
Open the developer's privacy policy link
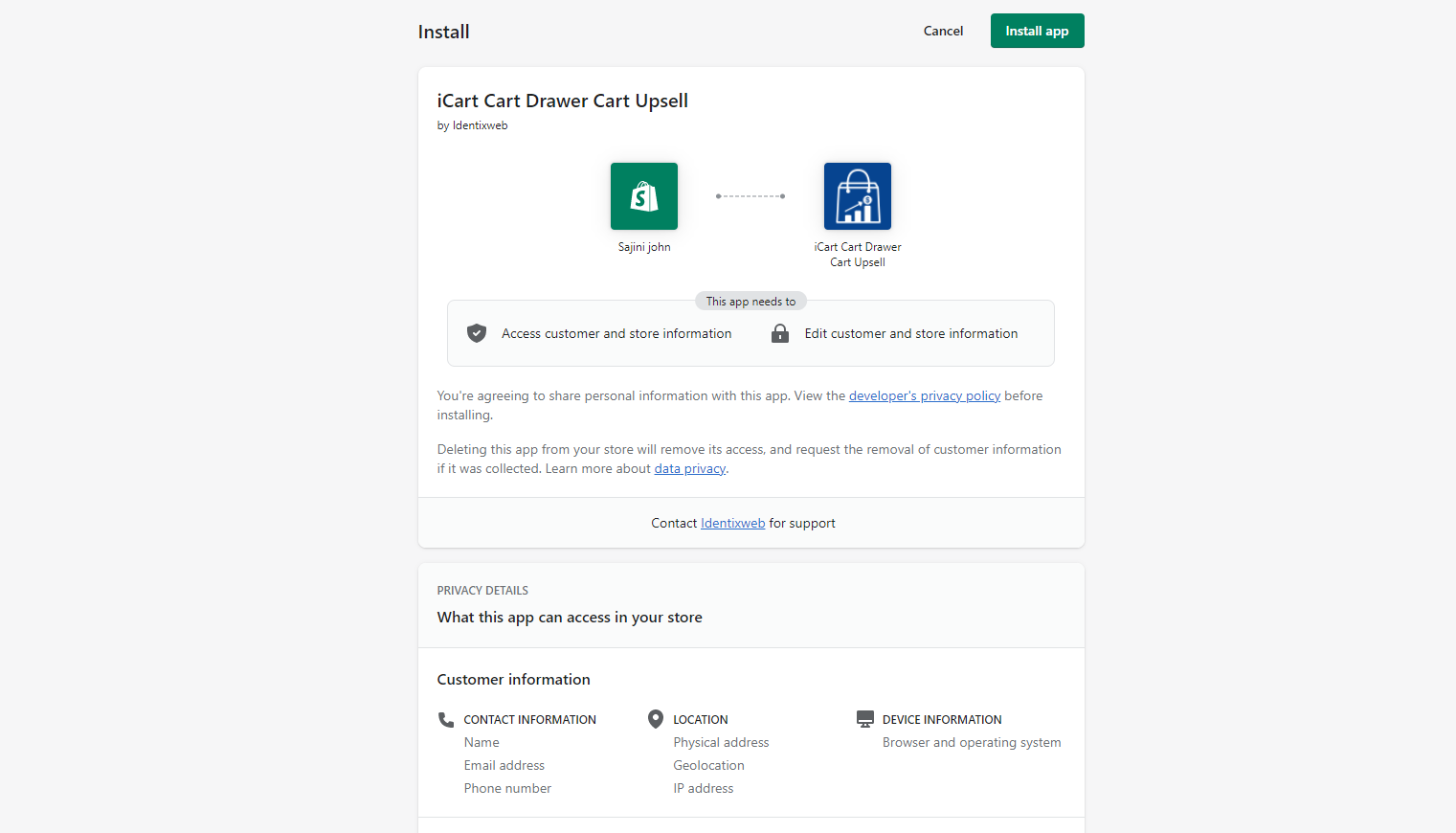pos(924,395)
